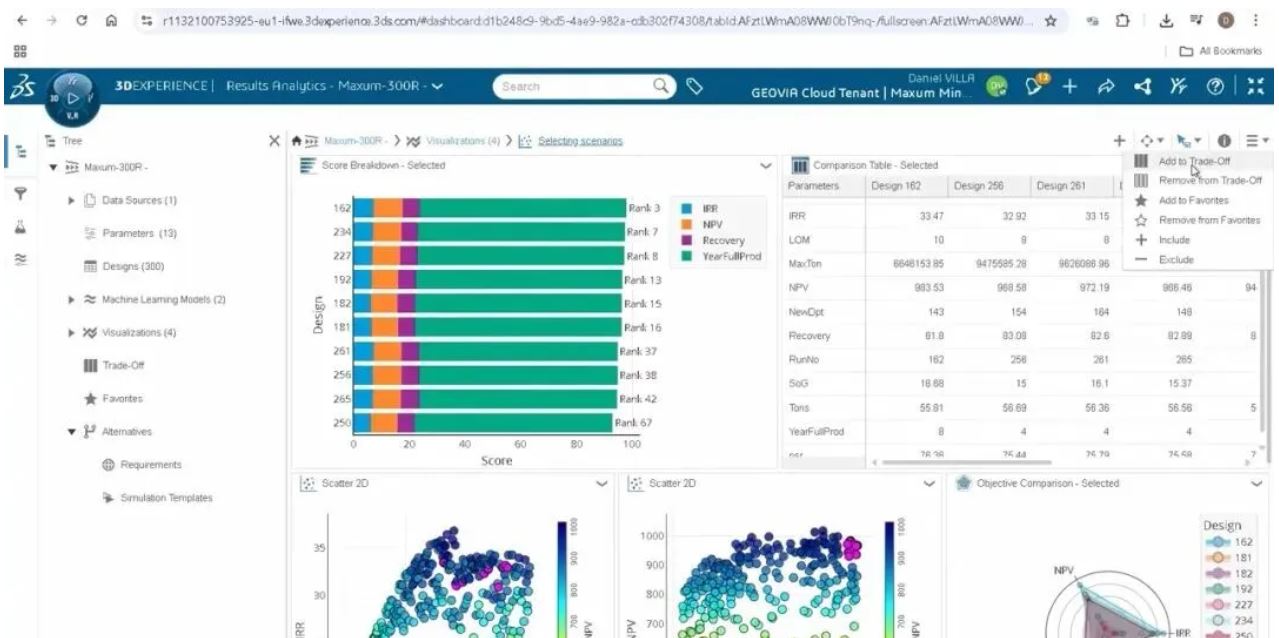
Task: Choose Exclude from the selection menu
Action: pyautogui.click(x=1175, y=259)
